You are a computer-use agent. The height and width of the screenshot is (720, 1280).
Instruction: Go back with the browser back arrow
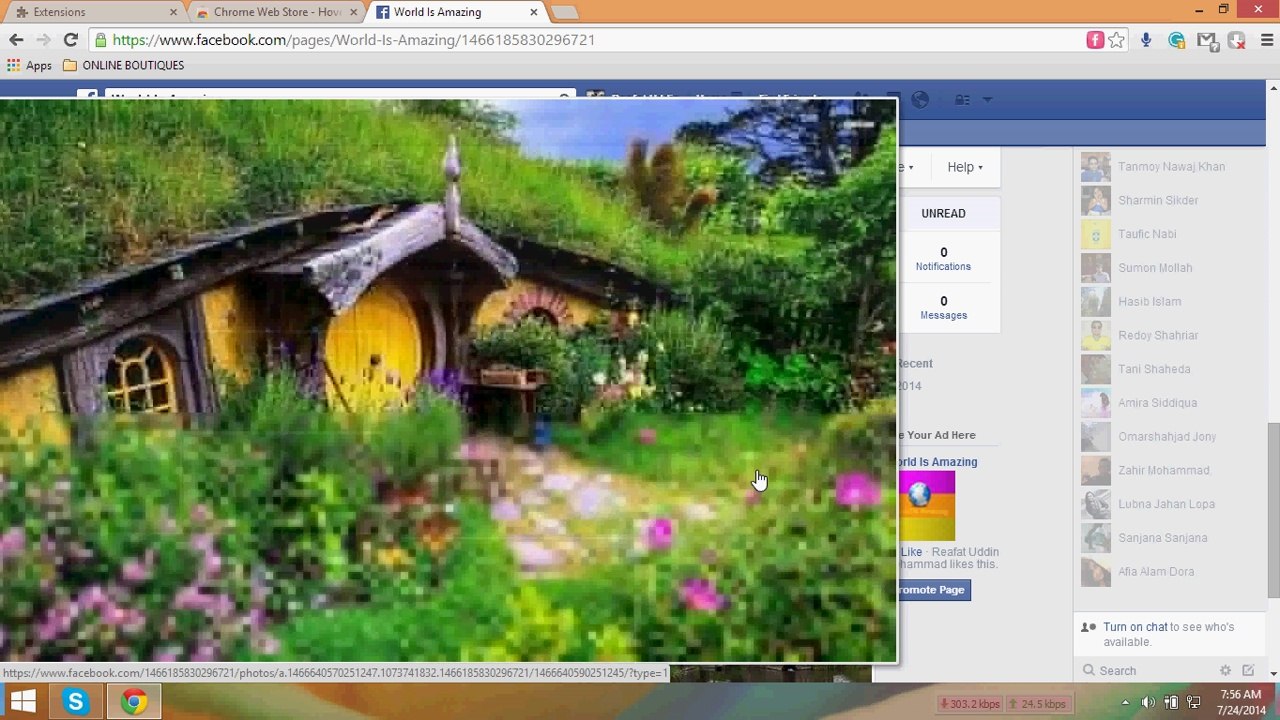coord(16,40)
